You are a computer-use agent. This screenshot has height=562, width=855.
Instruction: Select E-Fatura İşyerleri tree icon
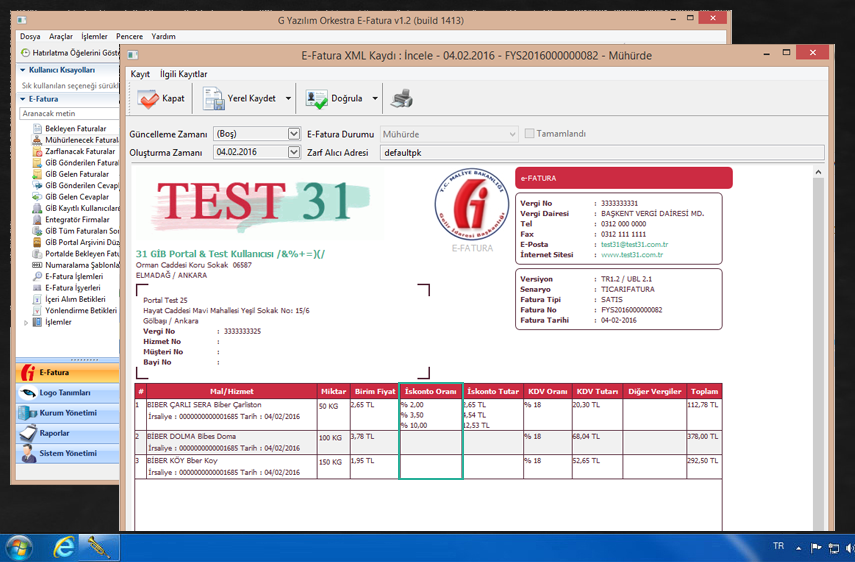click(x=37, y=288)
